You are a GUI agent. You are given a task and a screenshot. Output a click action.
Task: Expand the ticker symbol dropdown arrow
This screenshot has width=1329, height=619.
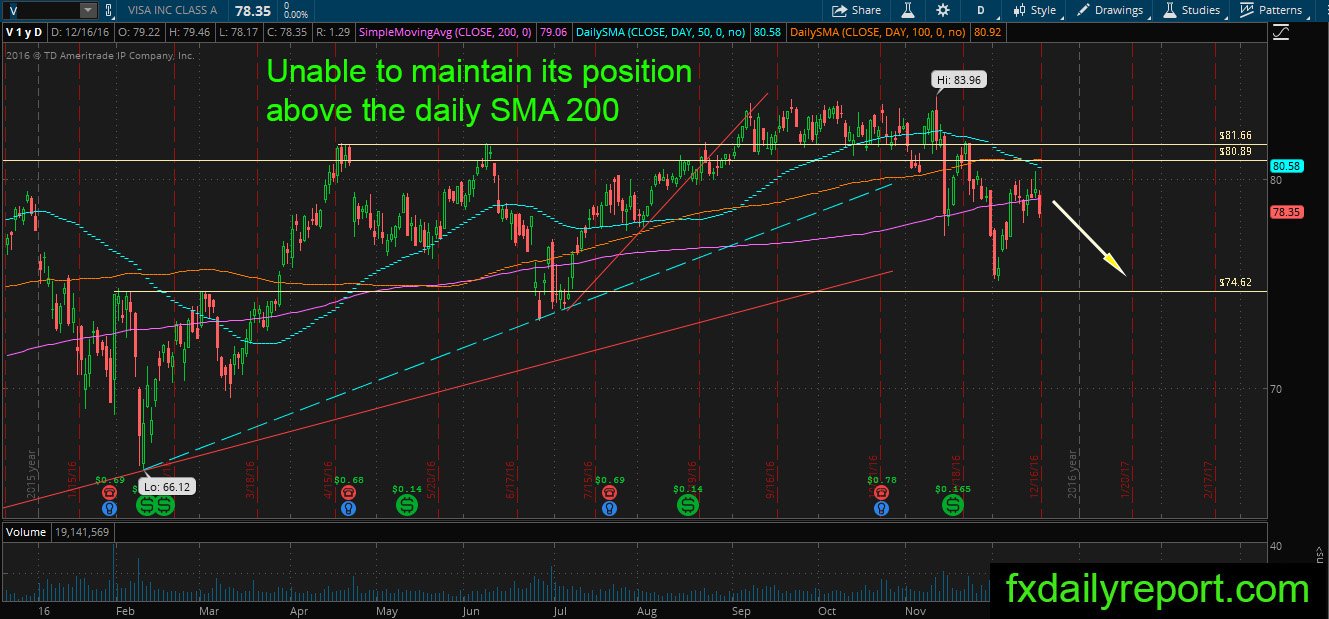(x=86, y=10)
